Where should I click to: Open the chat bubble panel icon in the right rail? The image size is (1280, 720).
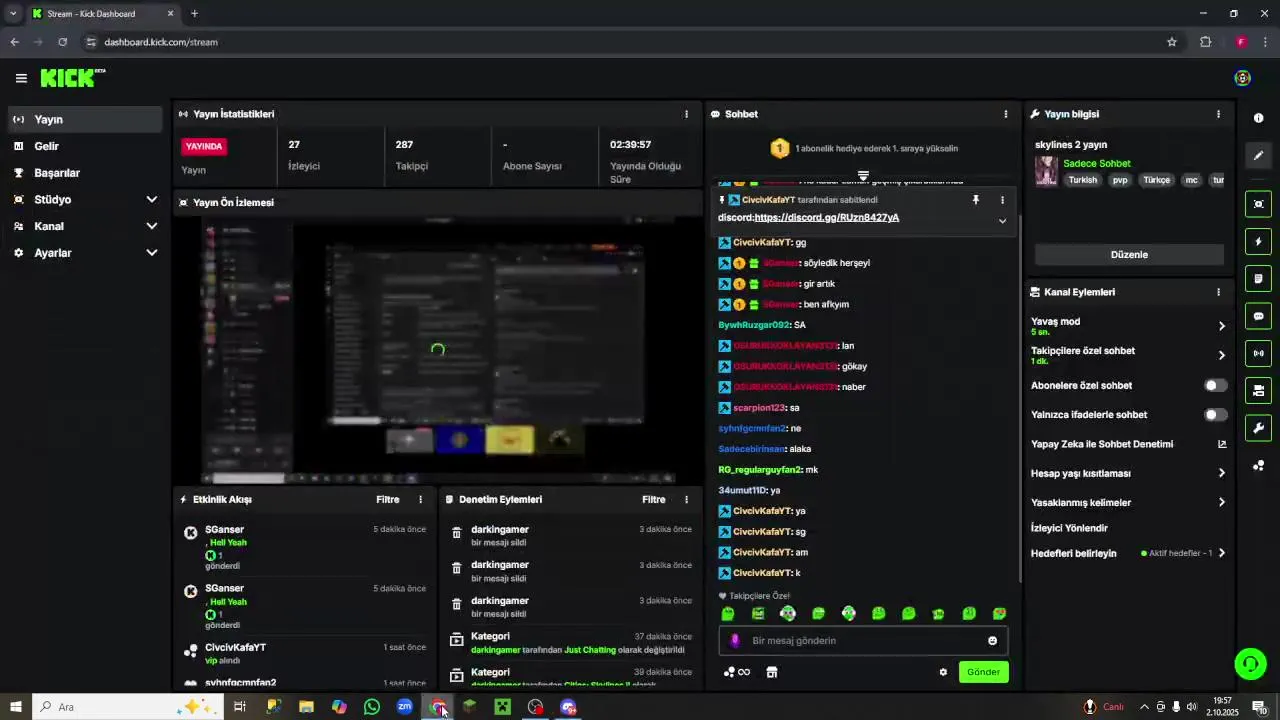(x=1258, y=316)
